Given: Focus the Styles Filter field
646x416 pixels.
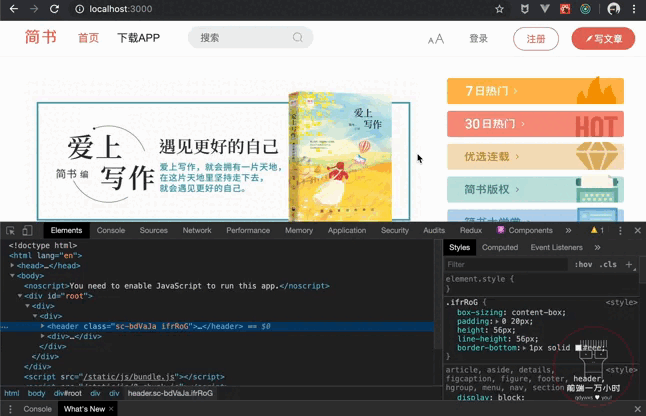Looking at the screenshot, I should (x=508, y=264).
